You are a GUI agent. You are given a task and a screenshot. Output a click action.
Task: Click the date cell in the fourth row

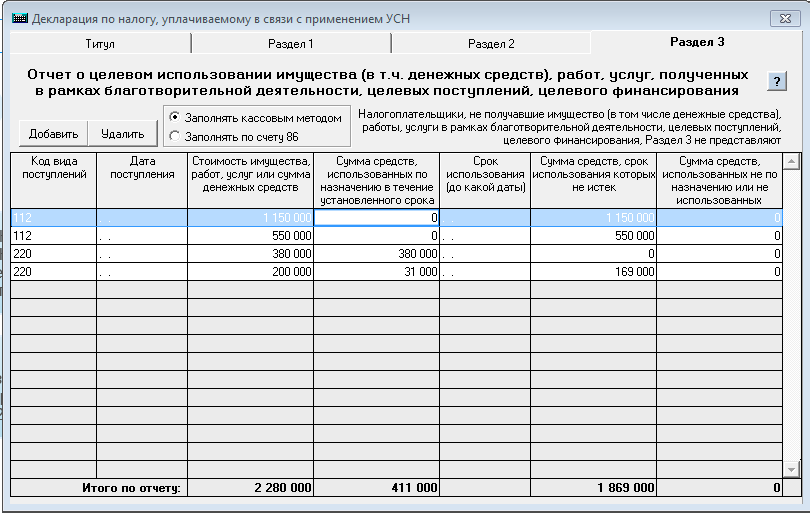pos(141,271)
